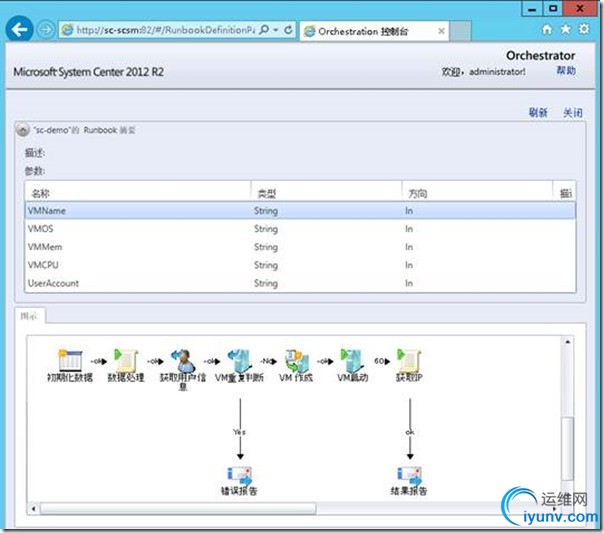Click the VM作成 activity icon
Image resolution: width=604 pixels, height=533 pixels.
pyautogui.click(x=296, y=360)
